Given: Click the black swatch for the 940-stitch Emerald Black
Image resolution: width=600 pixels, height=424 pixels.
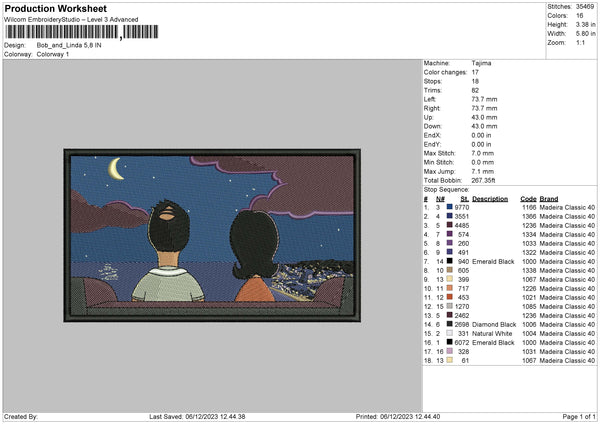Looking at the screenshot, I should coord(449,261).
